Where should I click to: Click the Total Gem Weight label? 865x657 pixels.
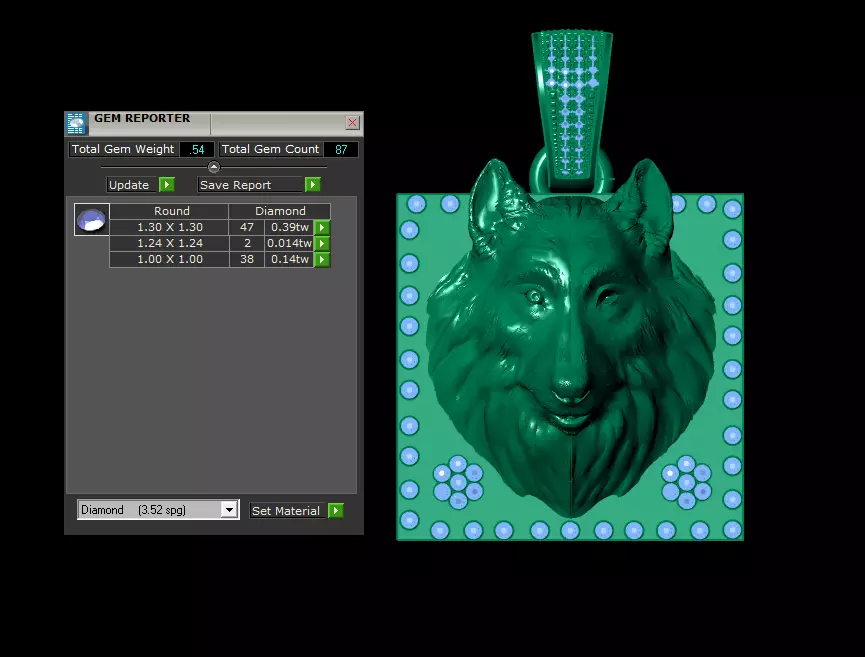tap(123, 149)
